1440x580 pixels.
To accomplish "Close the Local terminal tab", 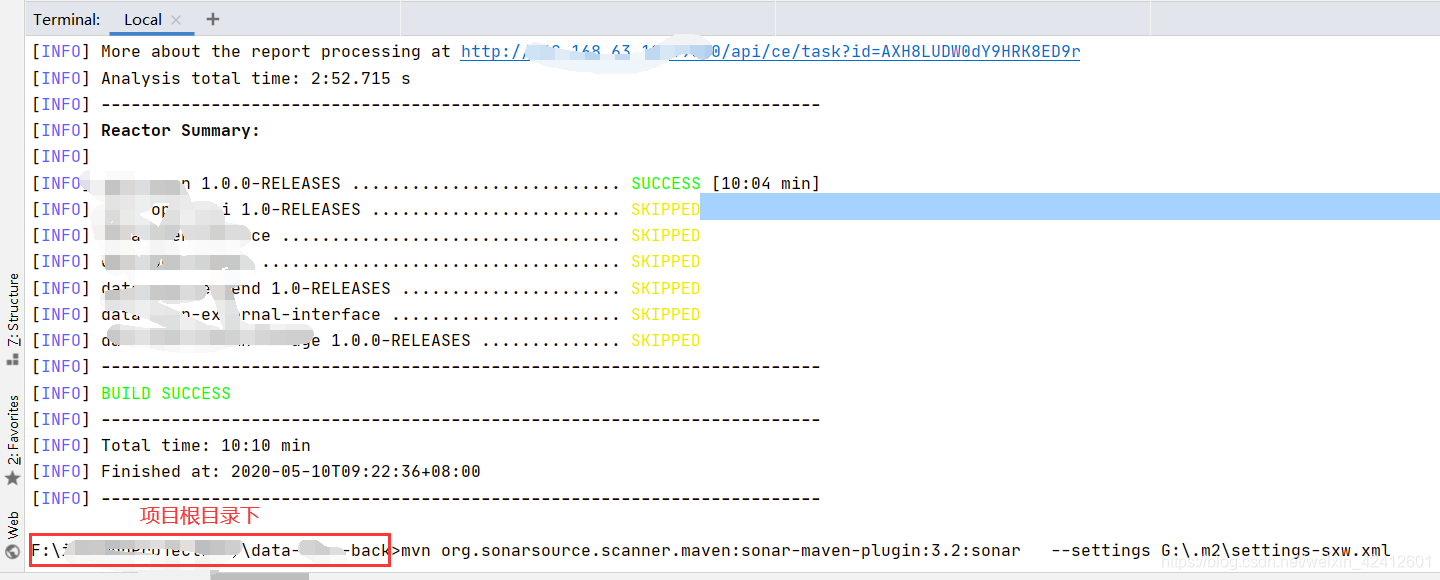I will point(177,20).
